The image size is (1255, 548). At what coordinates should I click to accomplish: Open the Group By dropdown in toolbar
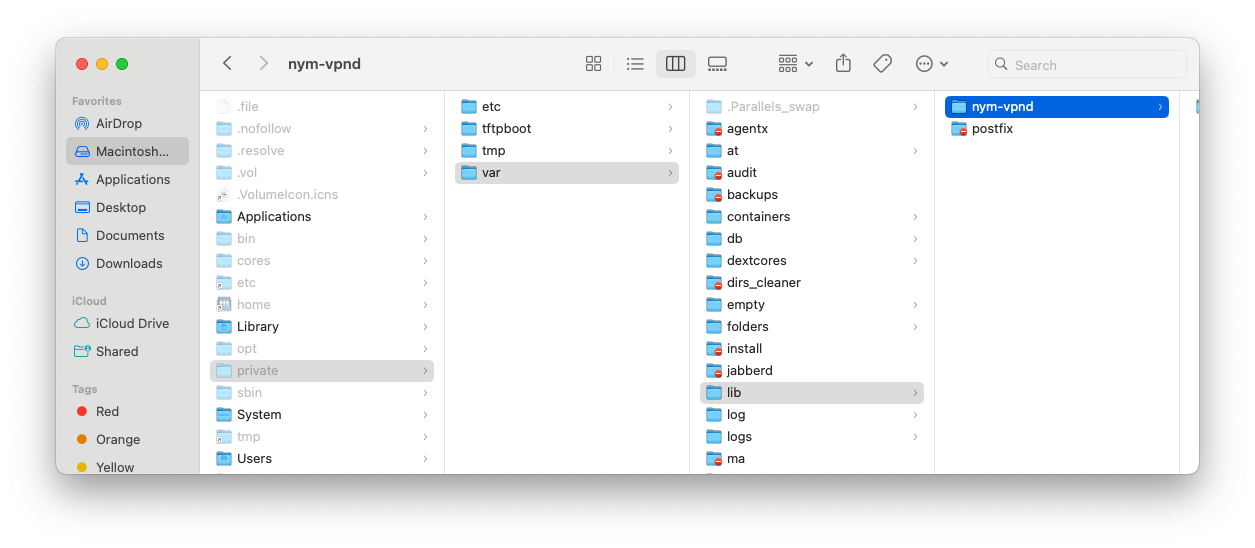796,64
